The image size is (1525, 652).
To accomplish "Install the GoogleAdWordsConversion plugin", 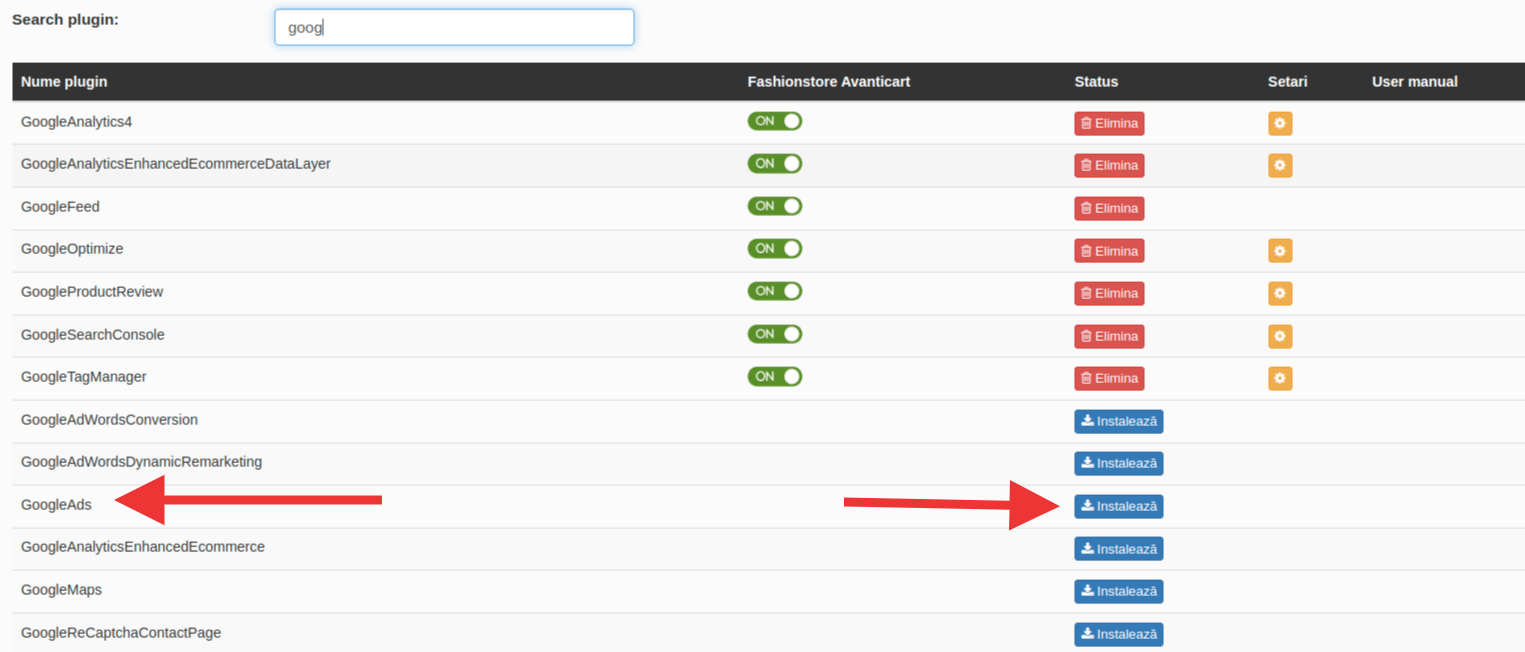I will tap(1119, 421).
